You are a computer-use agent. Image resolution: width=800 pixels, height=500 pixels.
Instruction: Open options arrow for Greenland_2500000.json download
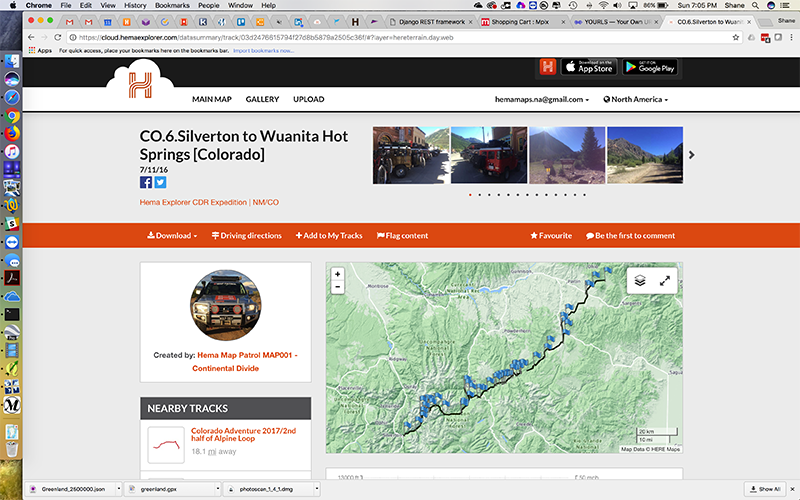tap(118, 489)
